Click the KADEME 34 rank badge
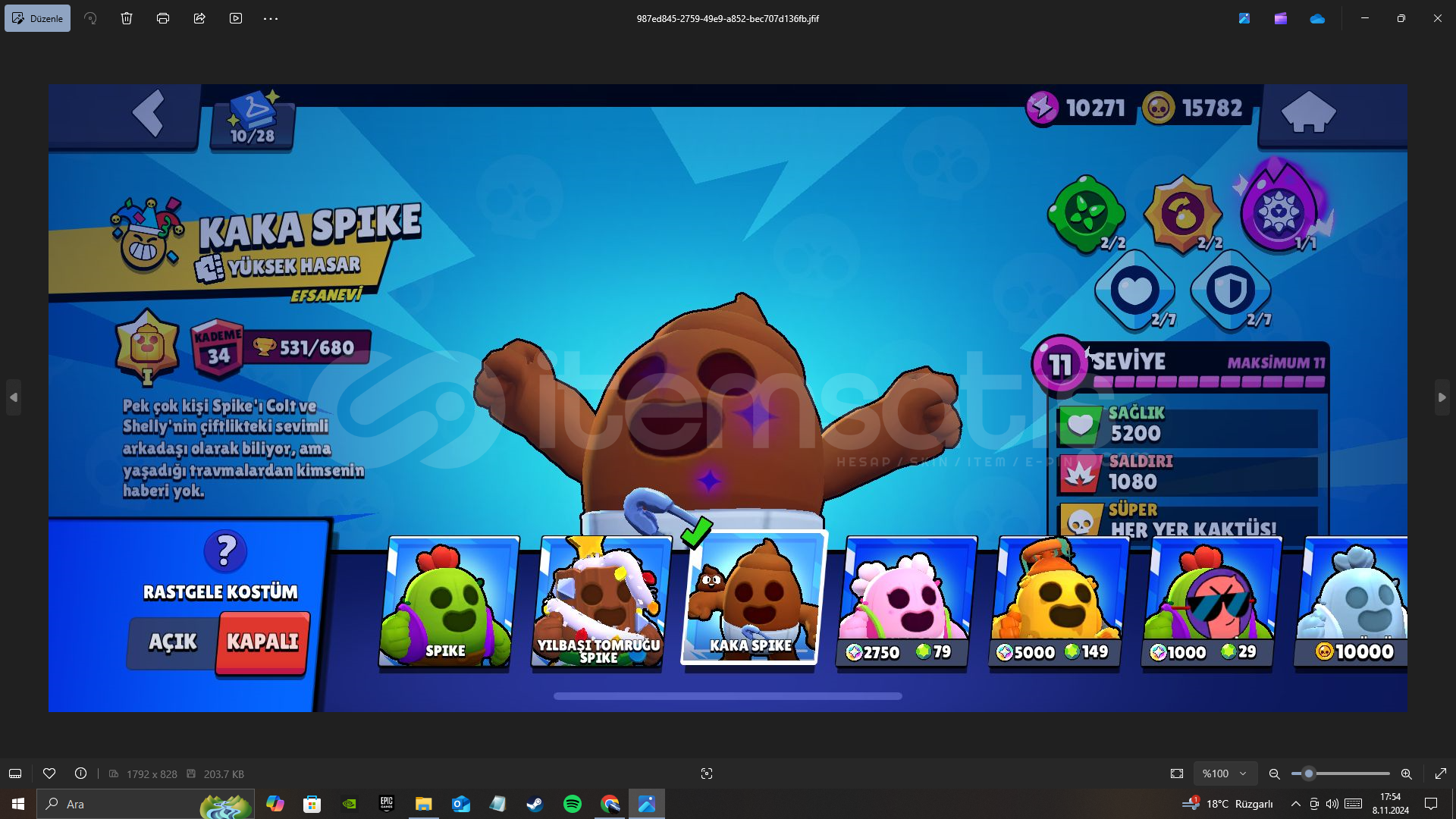 [218, 349]
